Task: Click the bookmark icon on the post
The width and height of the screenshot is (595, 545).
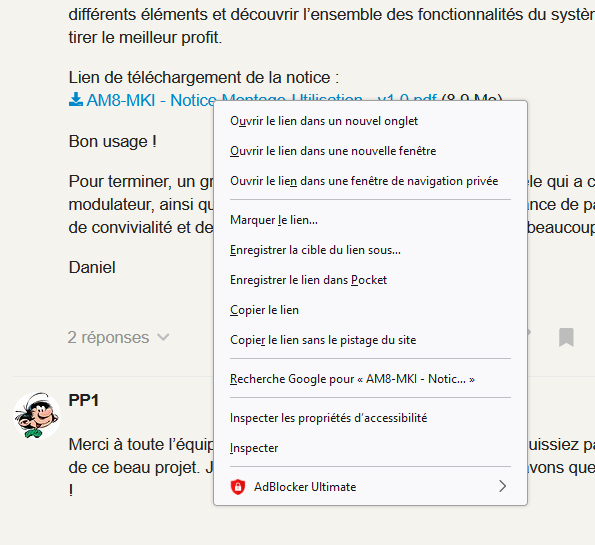Action: tap(566, 337)
